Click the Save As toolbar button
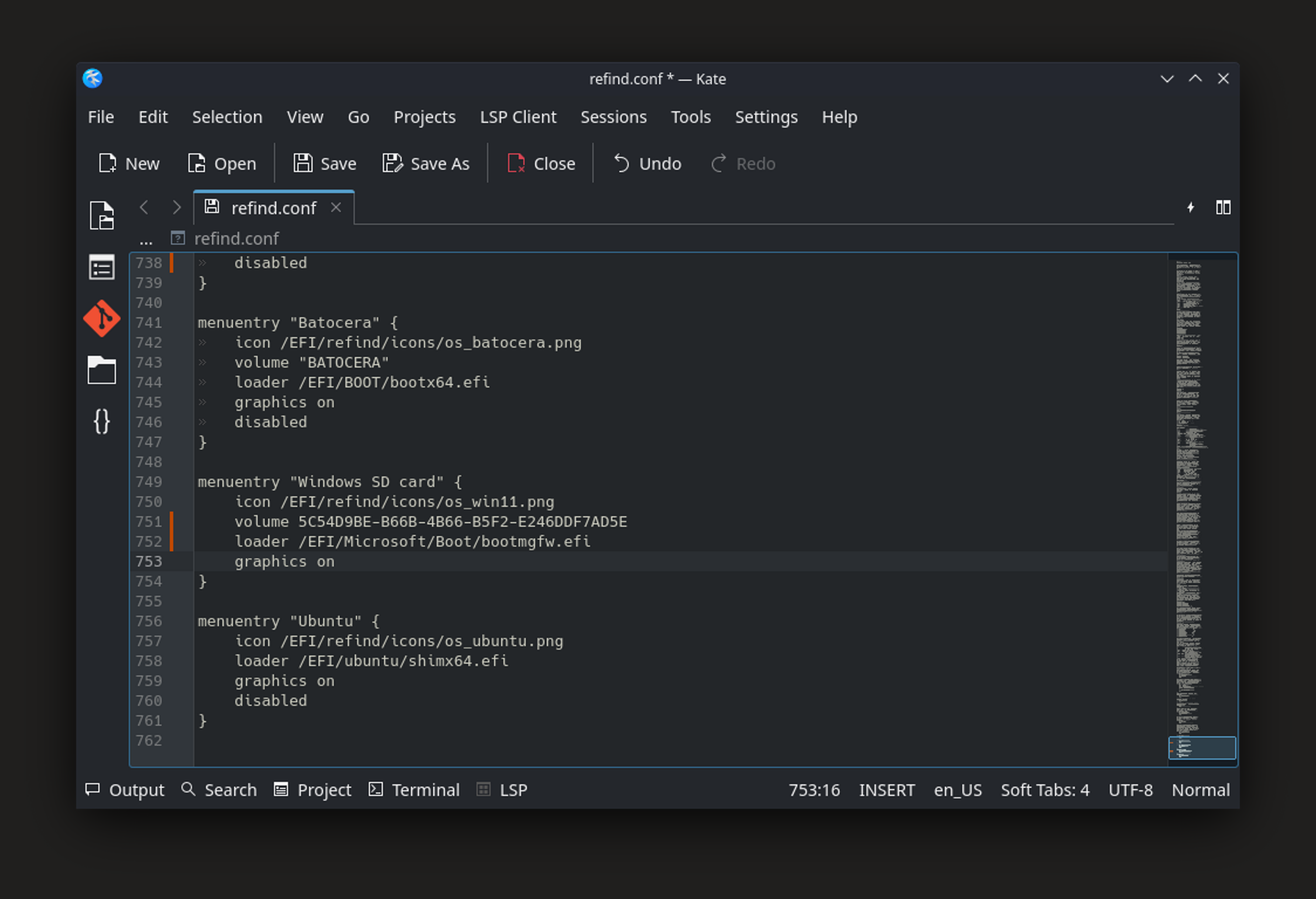1316x899 pixels. click(426, 164)
